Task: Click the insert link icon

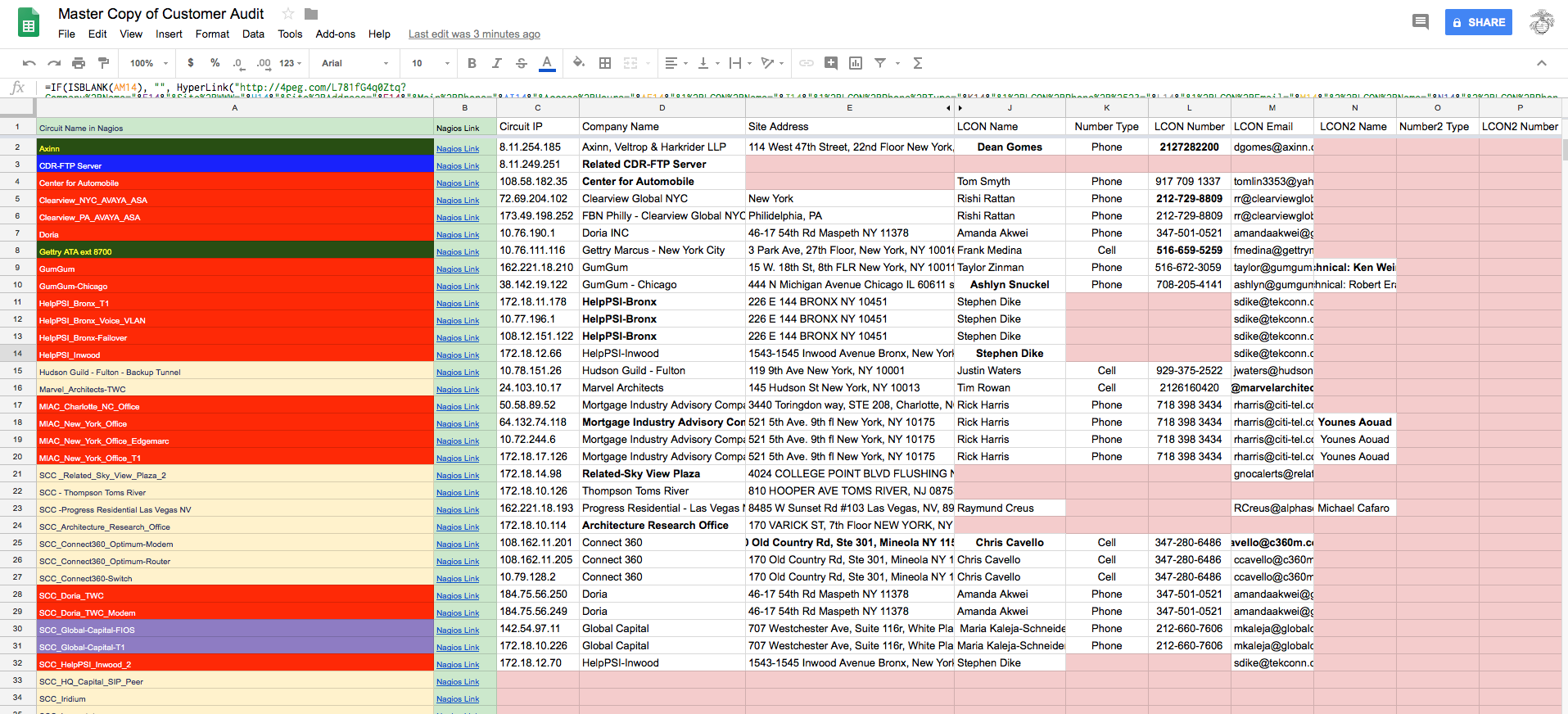Action: click(807, 63)
